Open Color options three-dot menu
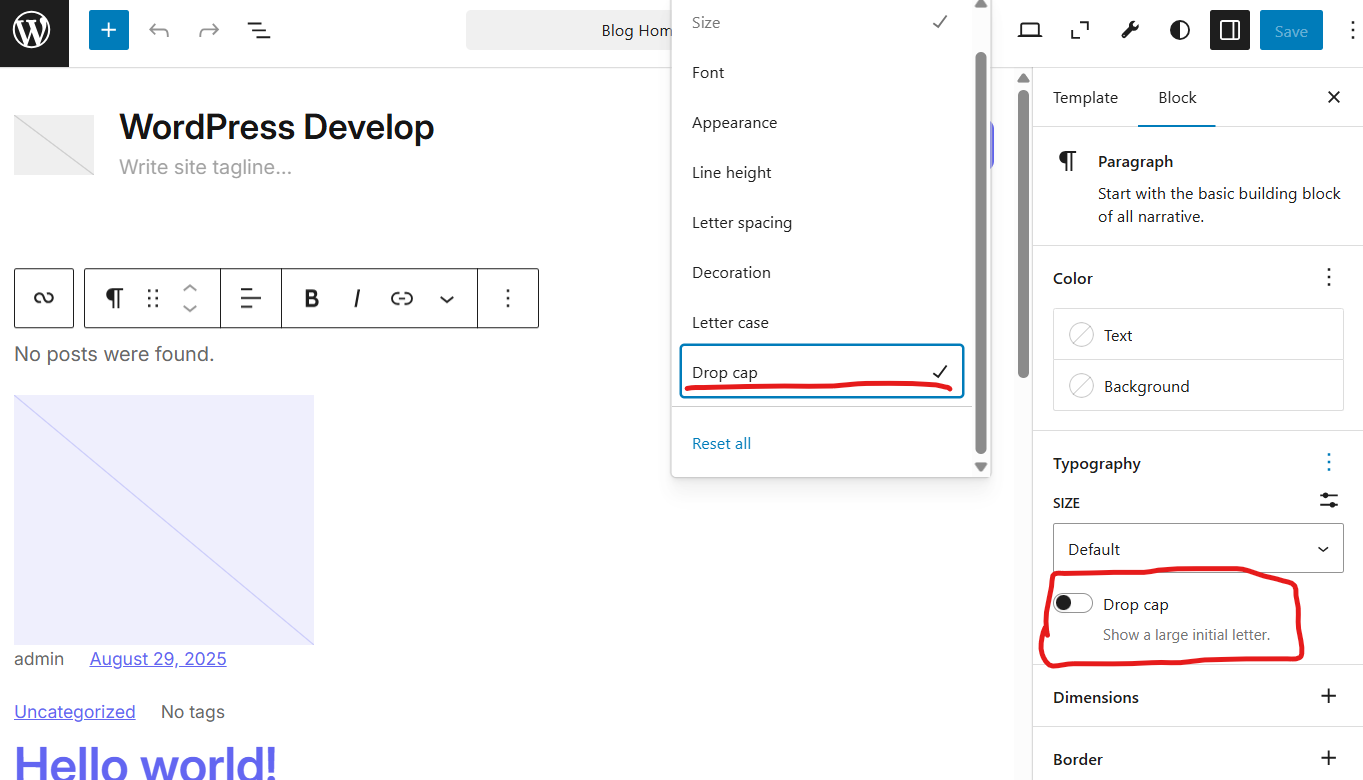The height and width of the screenshot is (780, 1363). [x=1329, y=277]
